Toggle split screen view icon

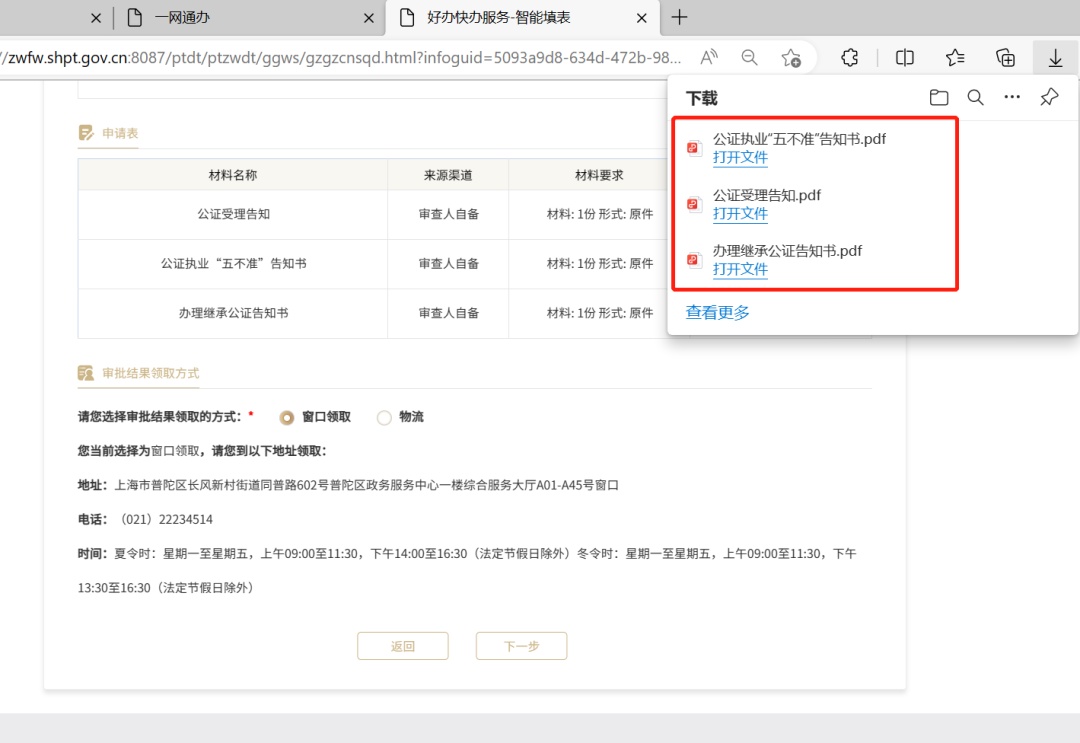tap(905, 58)
